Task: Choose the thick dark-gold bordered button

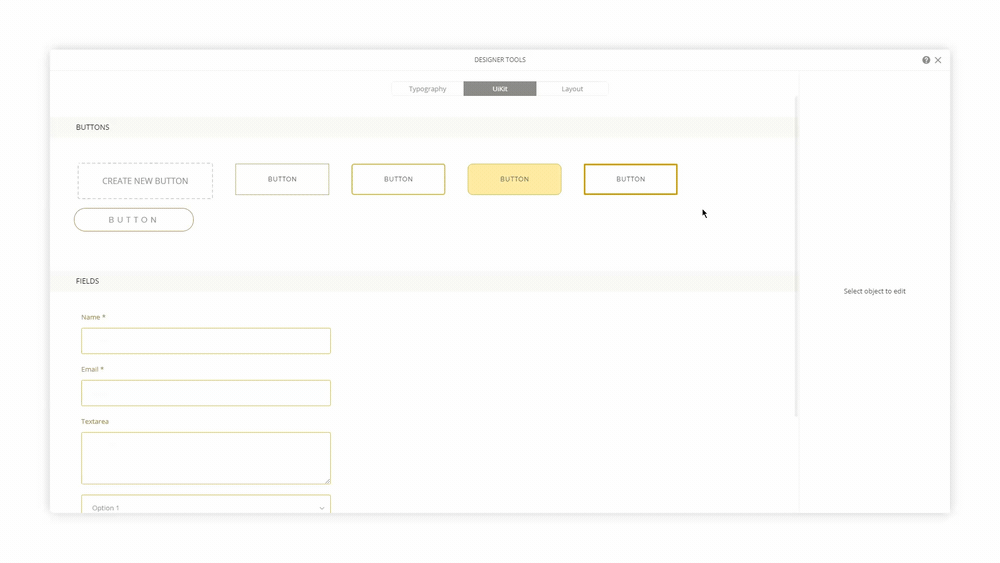Action: (x=630, y=179)
